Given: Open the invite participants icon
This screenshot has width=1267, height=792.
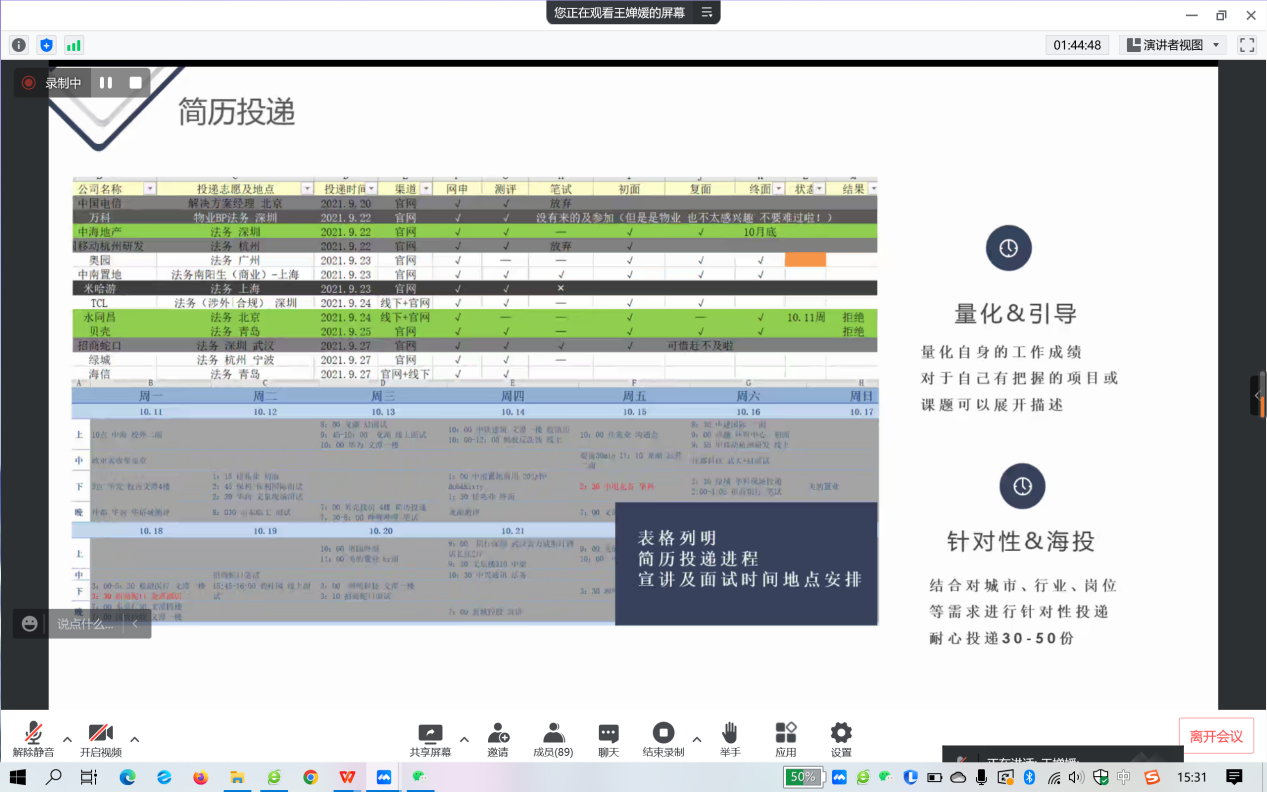Looking at the screenshot, I should (x=497, y=739).
